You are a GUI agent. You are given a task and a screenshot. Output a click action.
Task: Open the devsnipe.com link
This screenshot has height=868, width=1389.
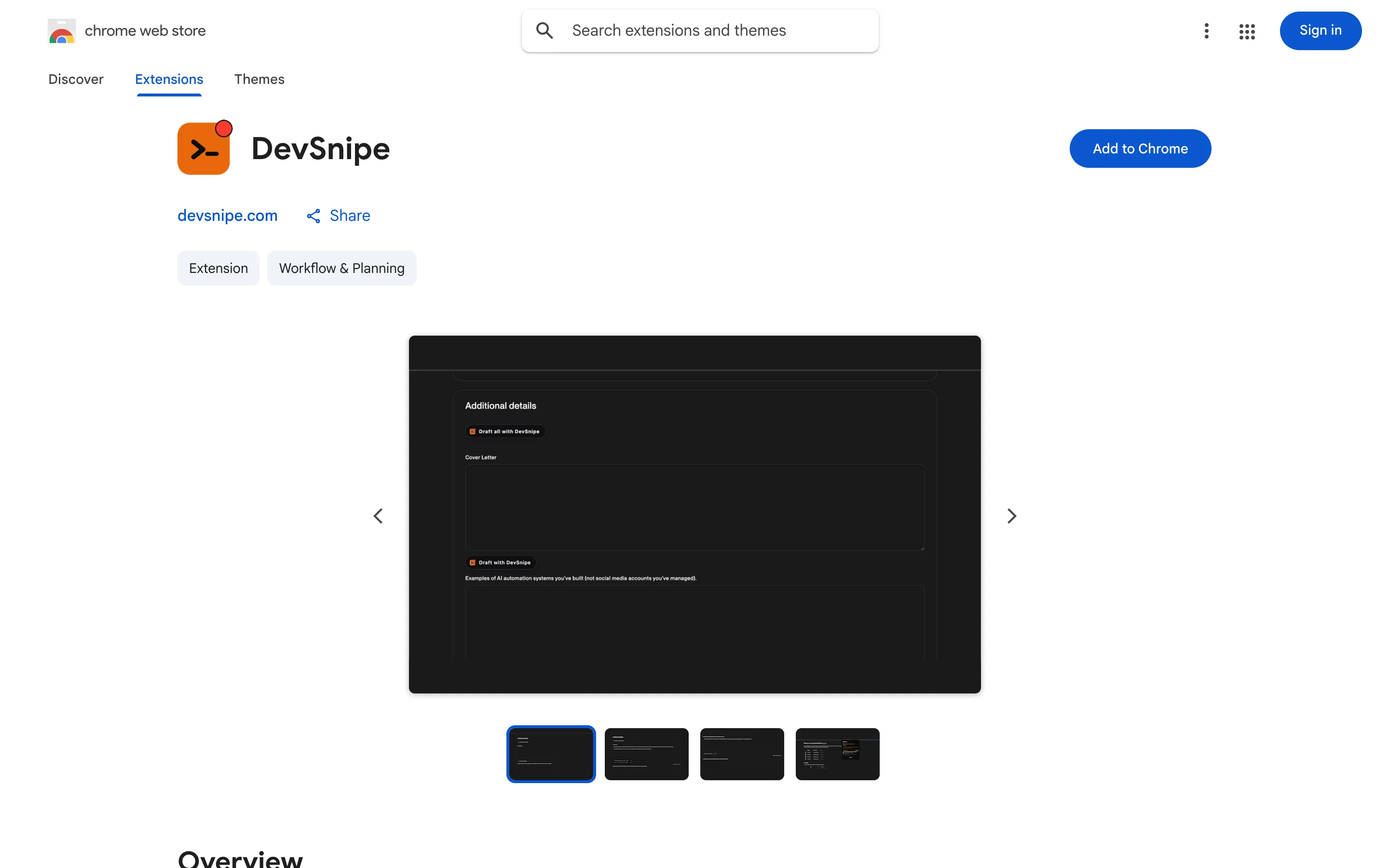pos(227,215)
